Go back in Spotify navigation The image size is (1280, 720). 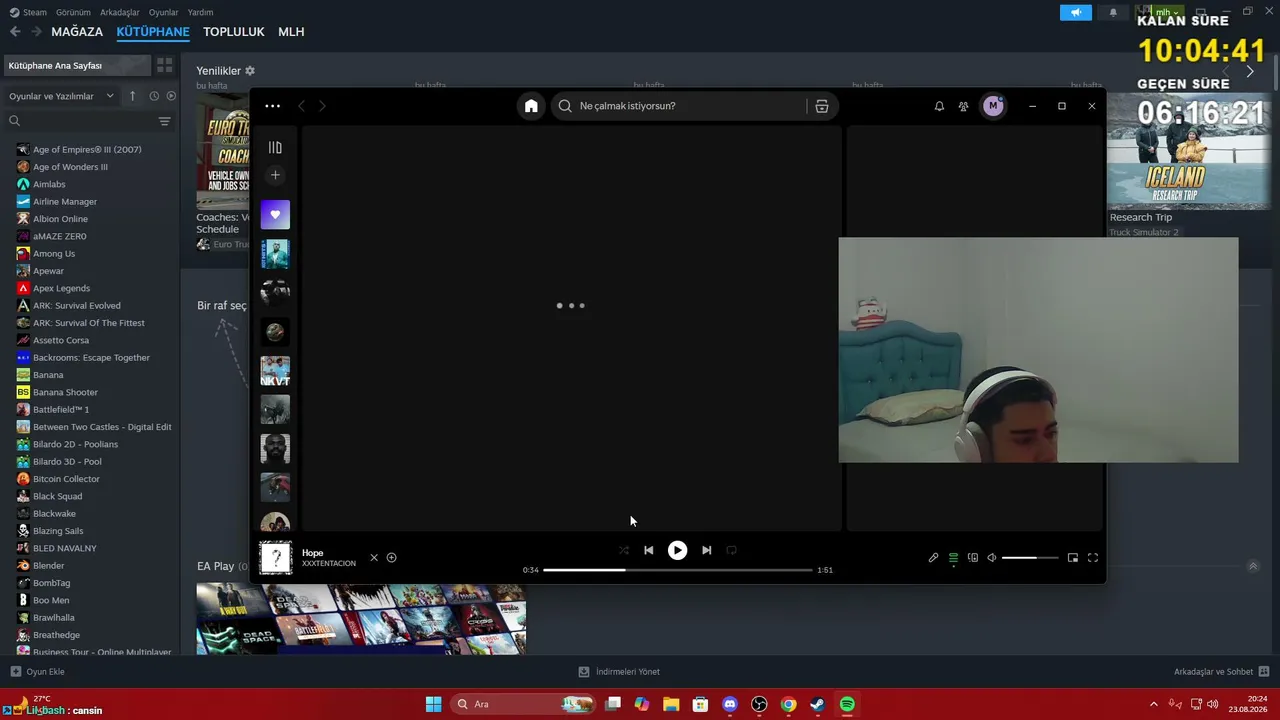click(x=301, y=106)
